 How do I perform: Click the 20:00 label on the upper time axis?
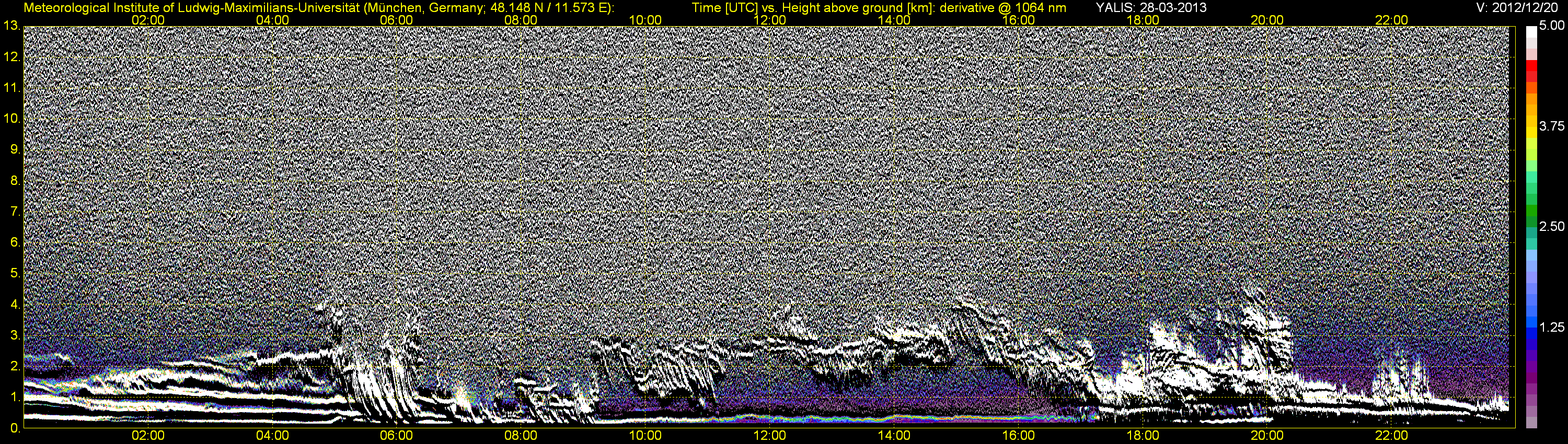tap(1267, 20)
